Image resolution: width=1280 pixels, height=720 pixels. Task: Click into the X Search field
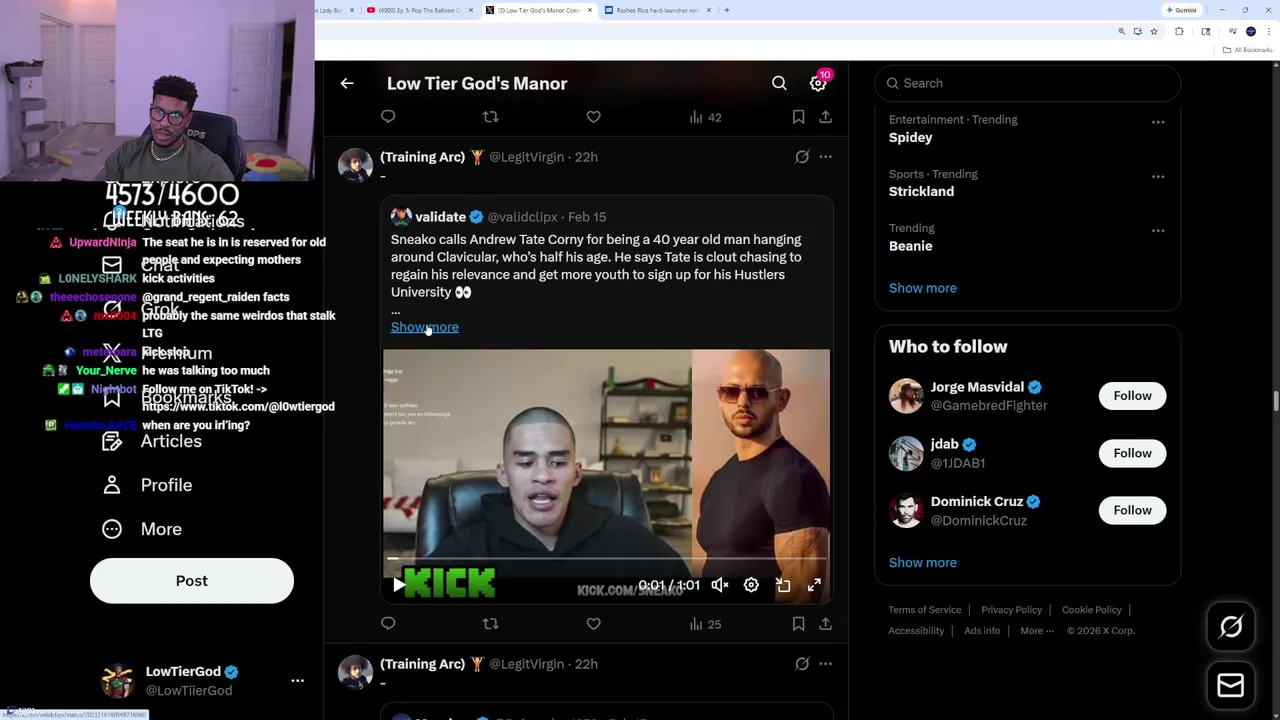click(x=1028, y=84)
